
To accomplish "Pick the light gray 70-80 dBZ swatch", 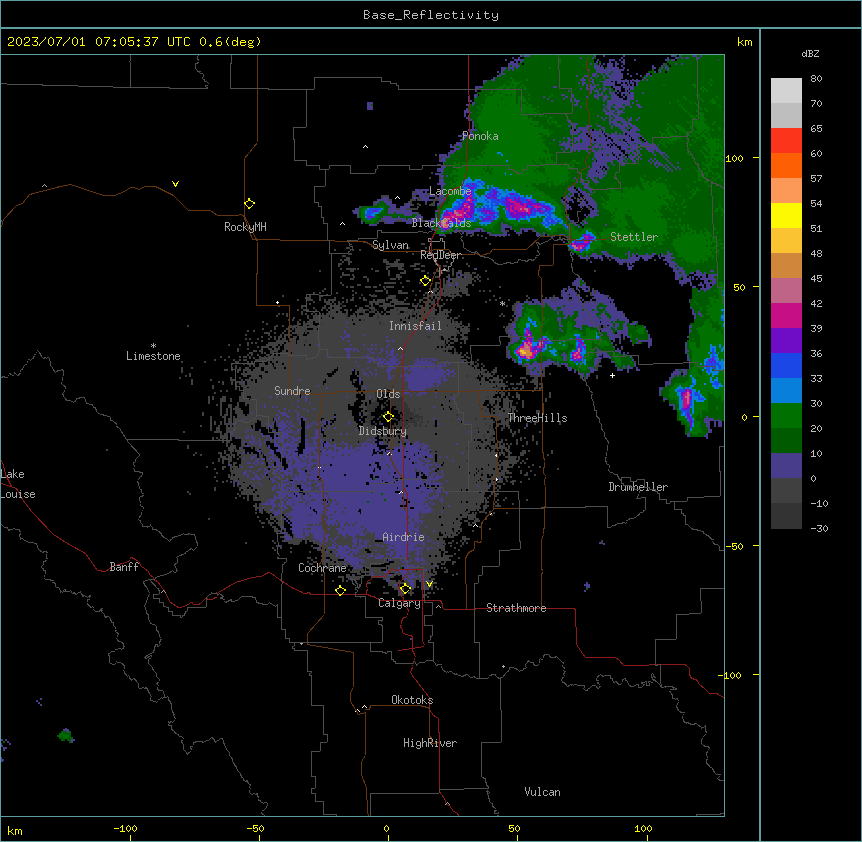I will pos(786,91).
